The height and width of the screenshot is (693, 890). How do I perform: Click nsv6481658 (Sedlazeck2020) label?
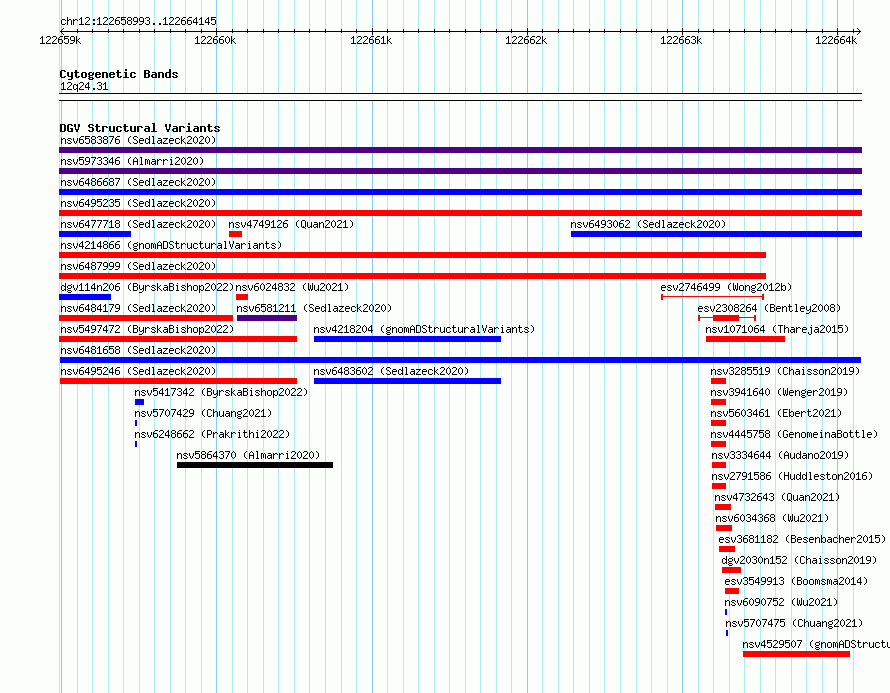pyautogui.click(x=138, y=350)
